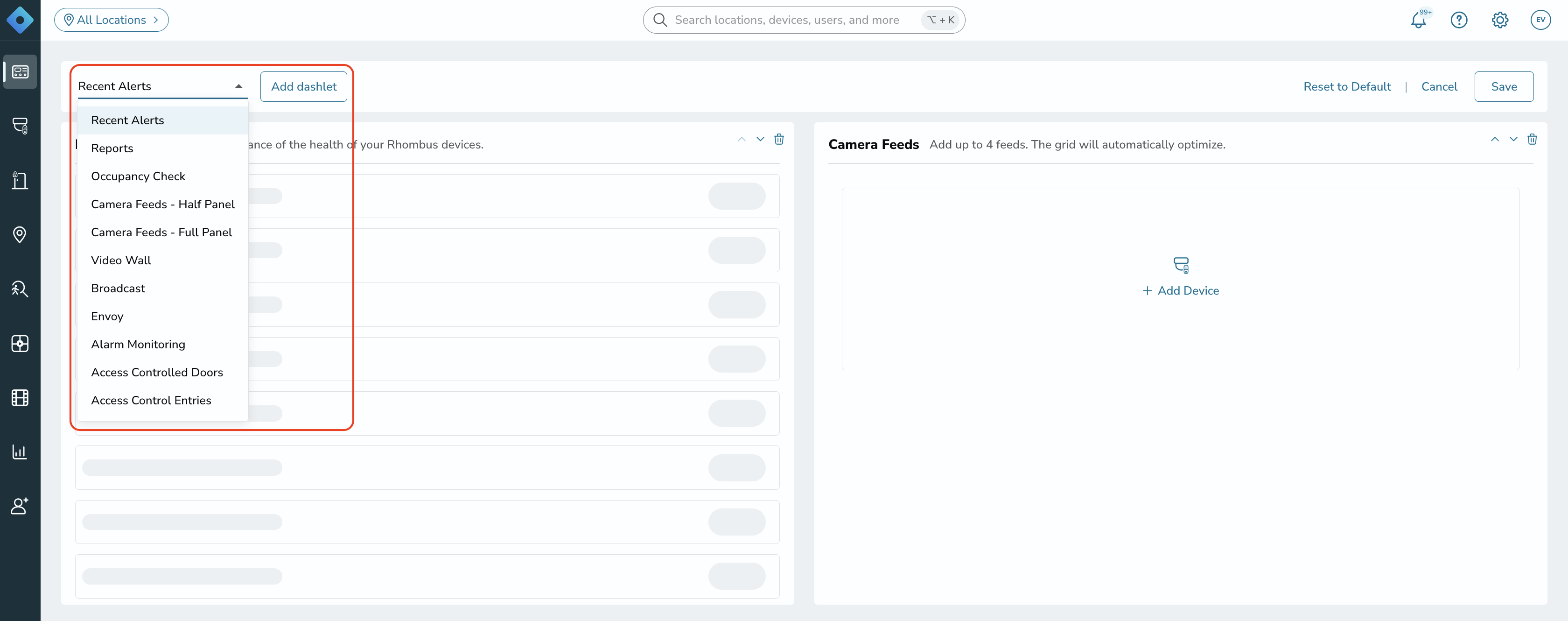Move device health dashlet up
The image size is (1568, 621).
pos(742,140)
